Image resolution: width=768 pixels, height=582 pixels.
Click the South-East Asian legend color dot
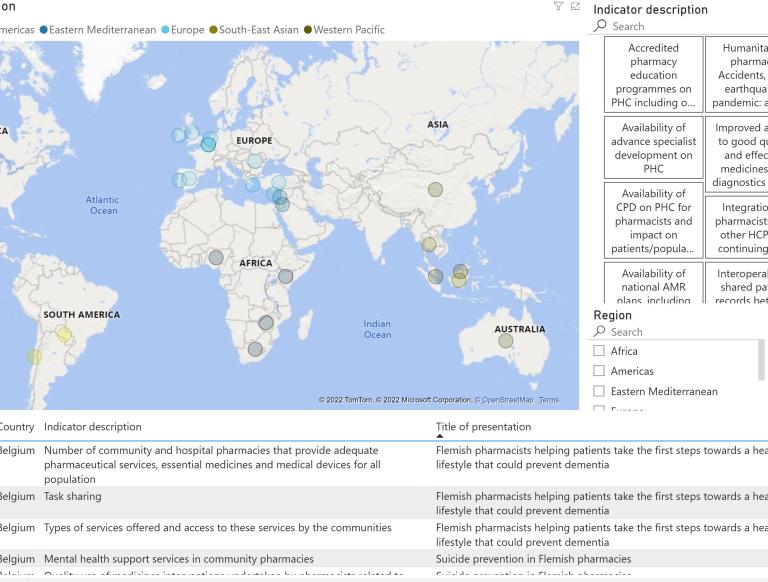pos(213,30)
